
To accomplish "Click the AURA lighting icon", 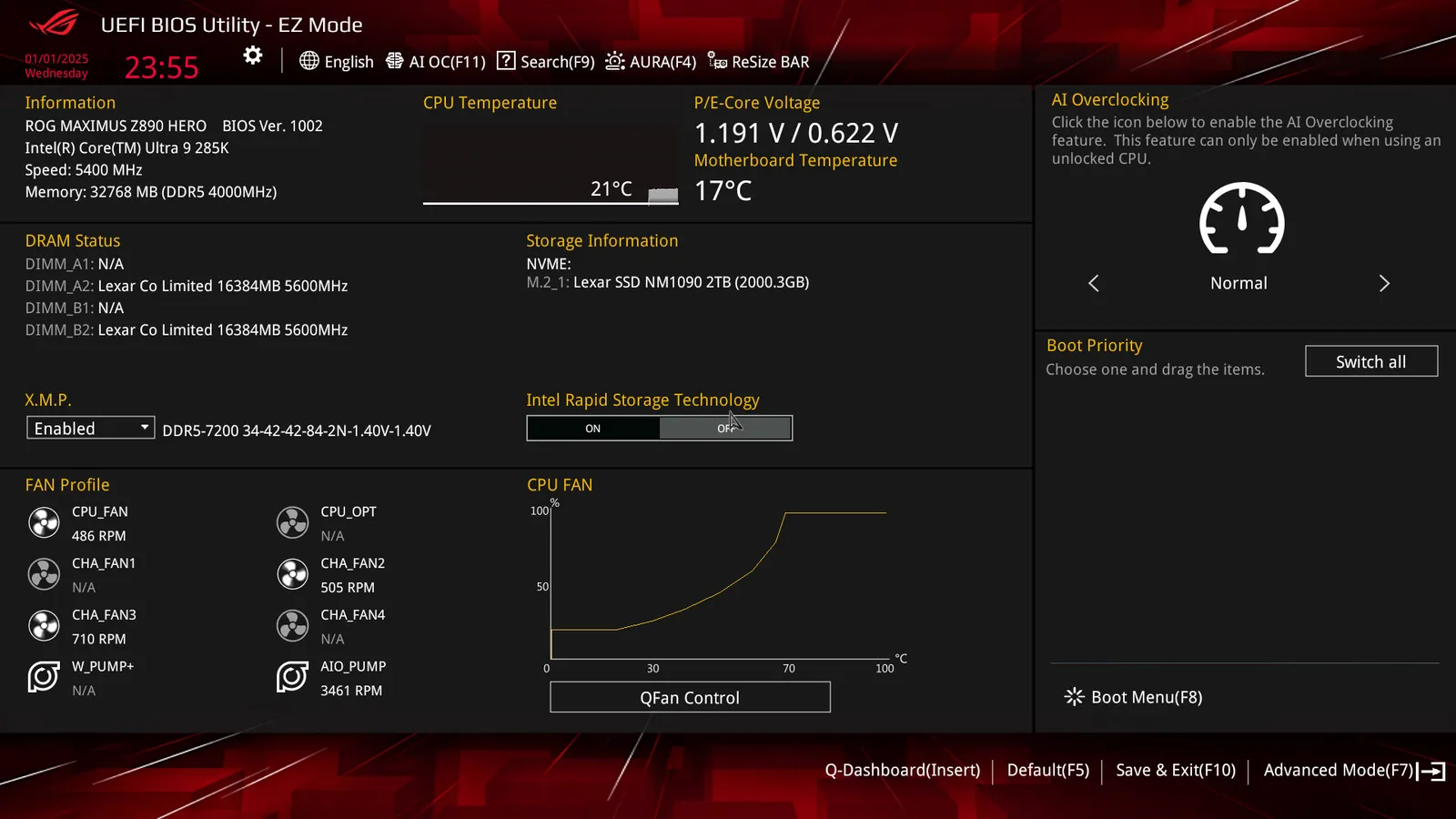I will point(615,61).
